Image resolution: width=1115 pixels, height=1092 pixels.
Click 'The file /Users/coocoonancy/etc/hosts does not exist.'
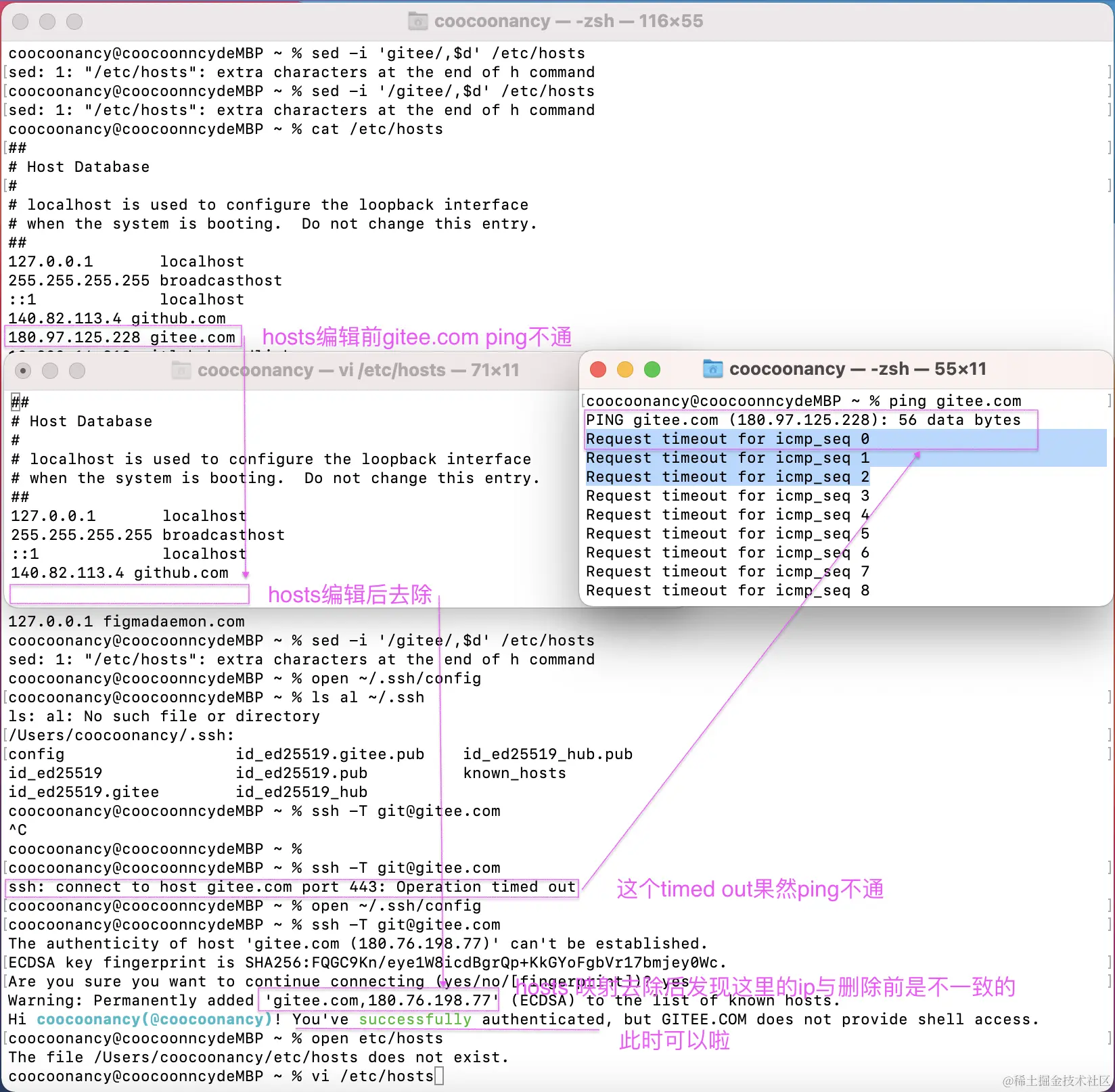tap(258, 1057)
